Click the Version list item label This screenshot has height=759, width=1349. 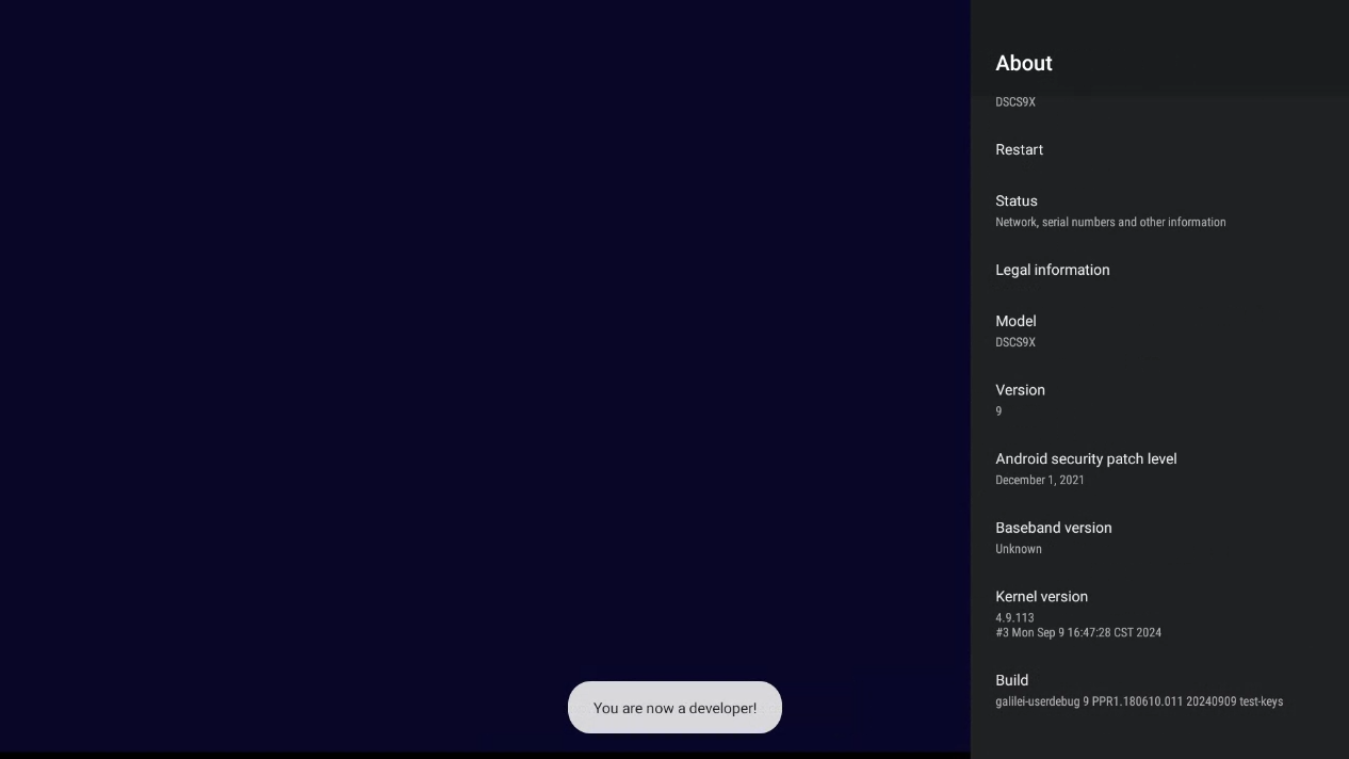pyautogui.click(x=1020, y=390)
